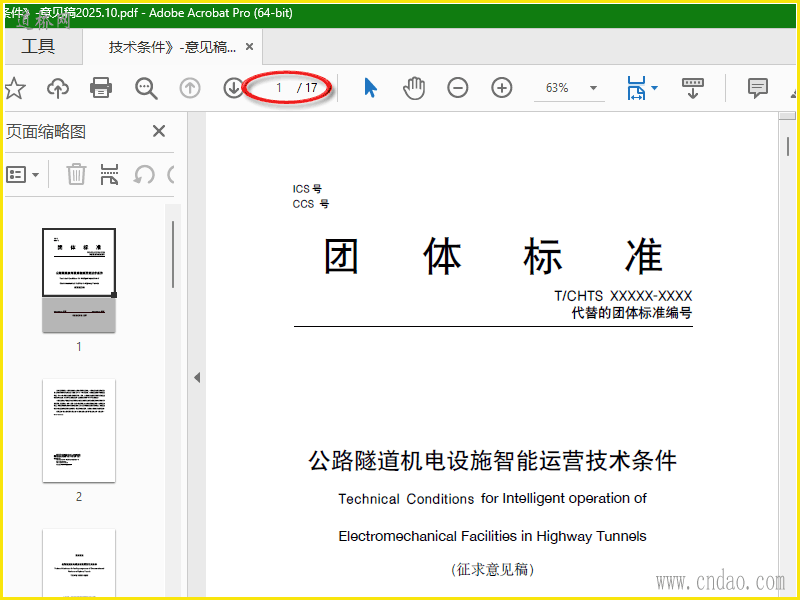
Task: Rotate page counterclockwise icon
Action: click(x=144, y=174)
